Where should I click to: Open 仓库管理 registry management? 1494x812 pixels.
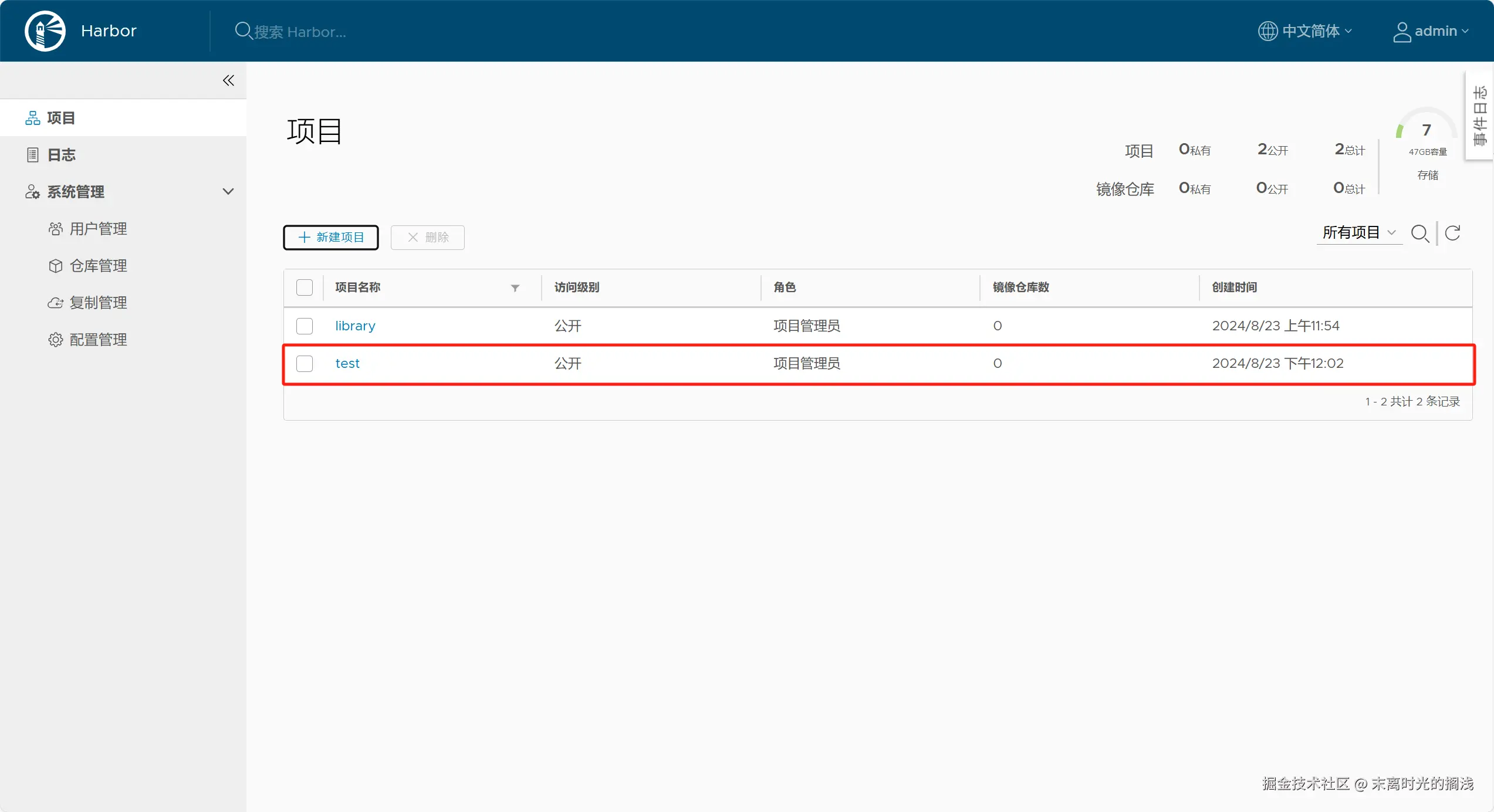[98, 266]
